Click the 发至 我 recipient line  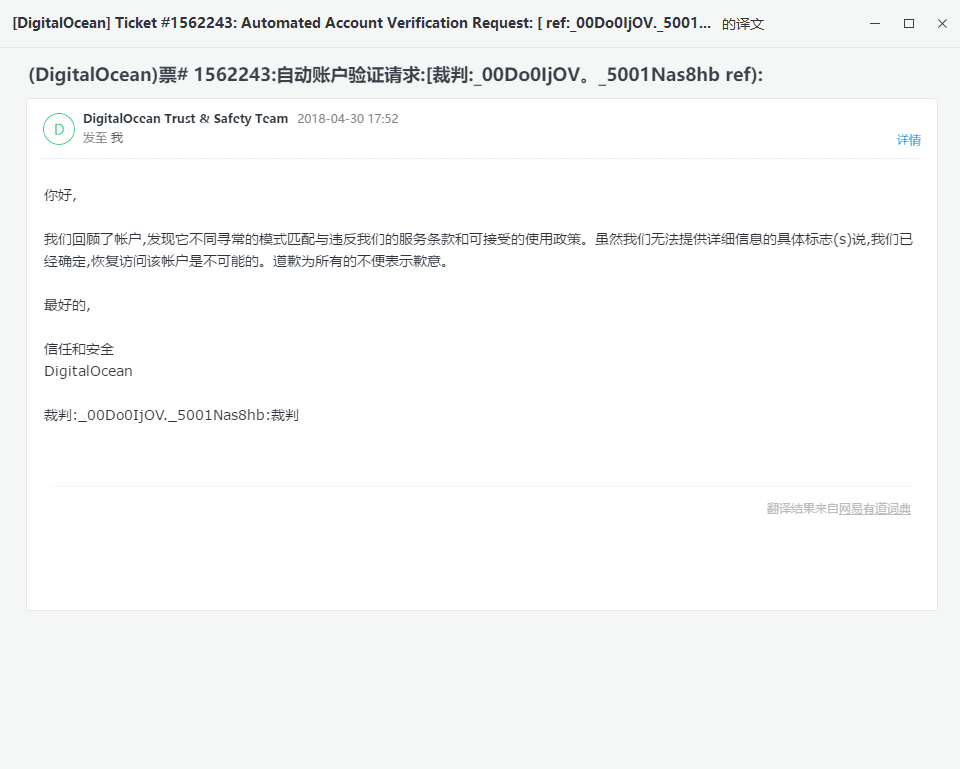pos(103,138)
